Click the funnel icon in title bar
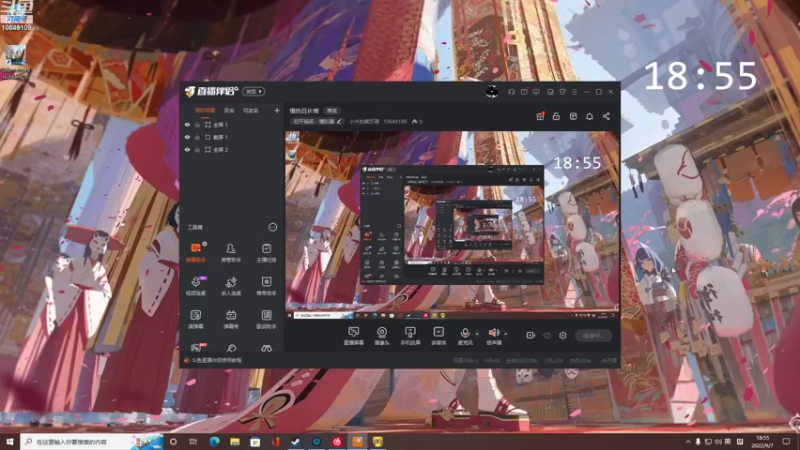 click(x=562, y=92)
